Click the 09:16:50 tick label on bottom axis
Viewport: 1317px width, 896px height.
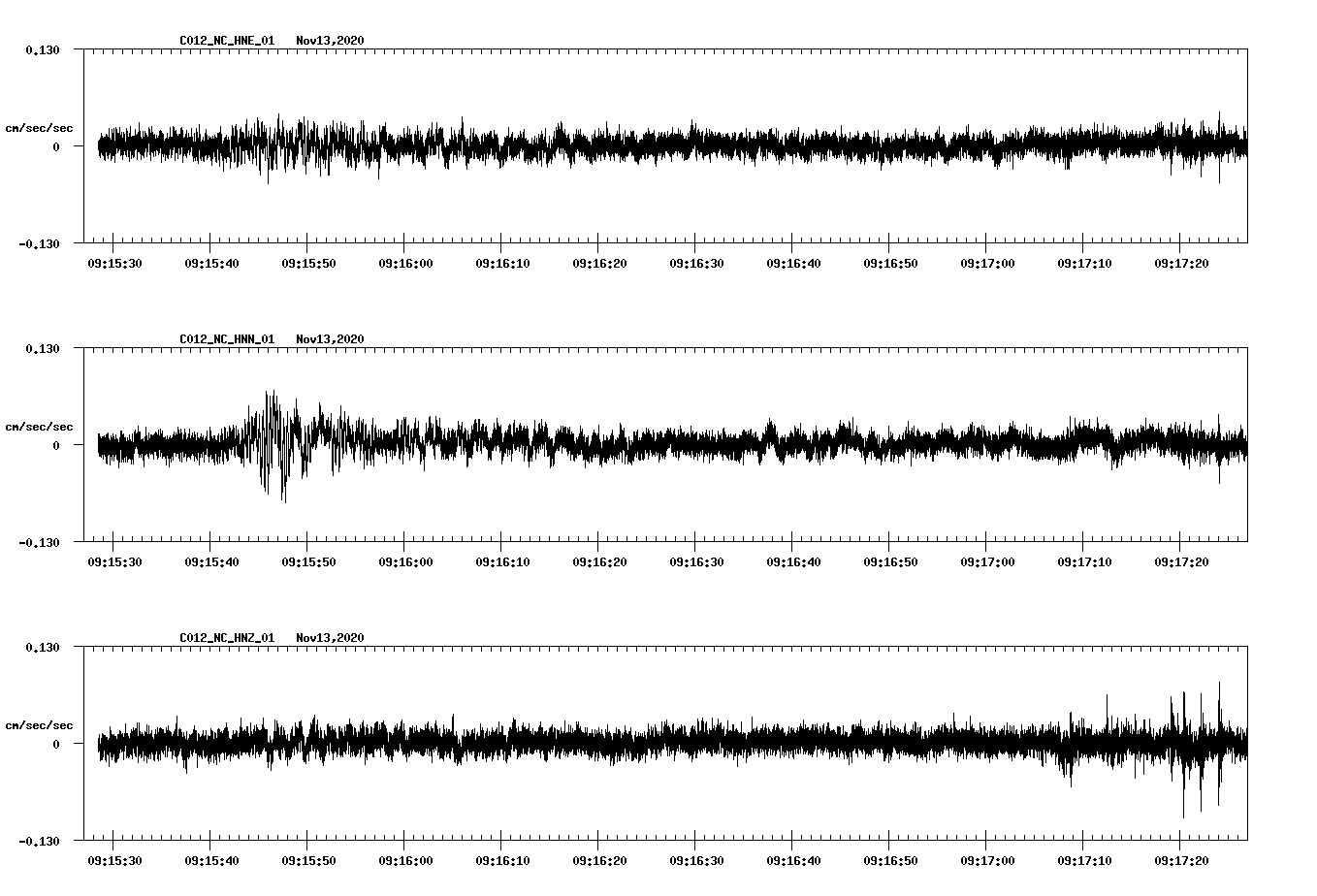pyautogui.click(x=888, y=858)
